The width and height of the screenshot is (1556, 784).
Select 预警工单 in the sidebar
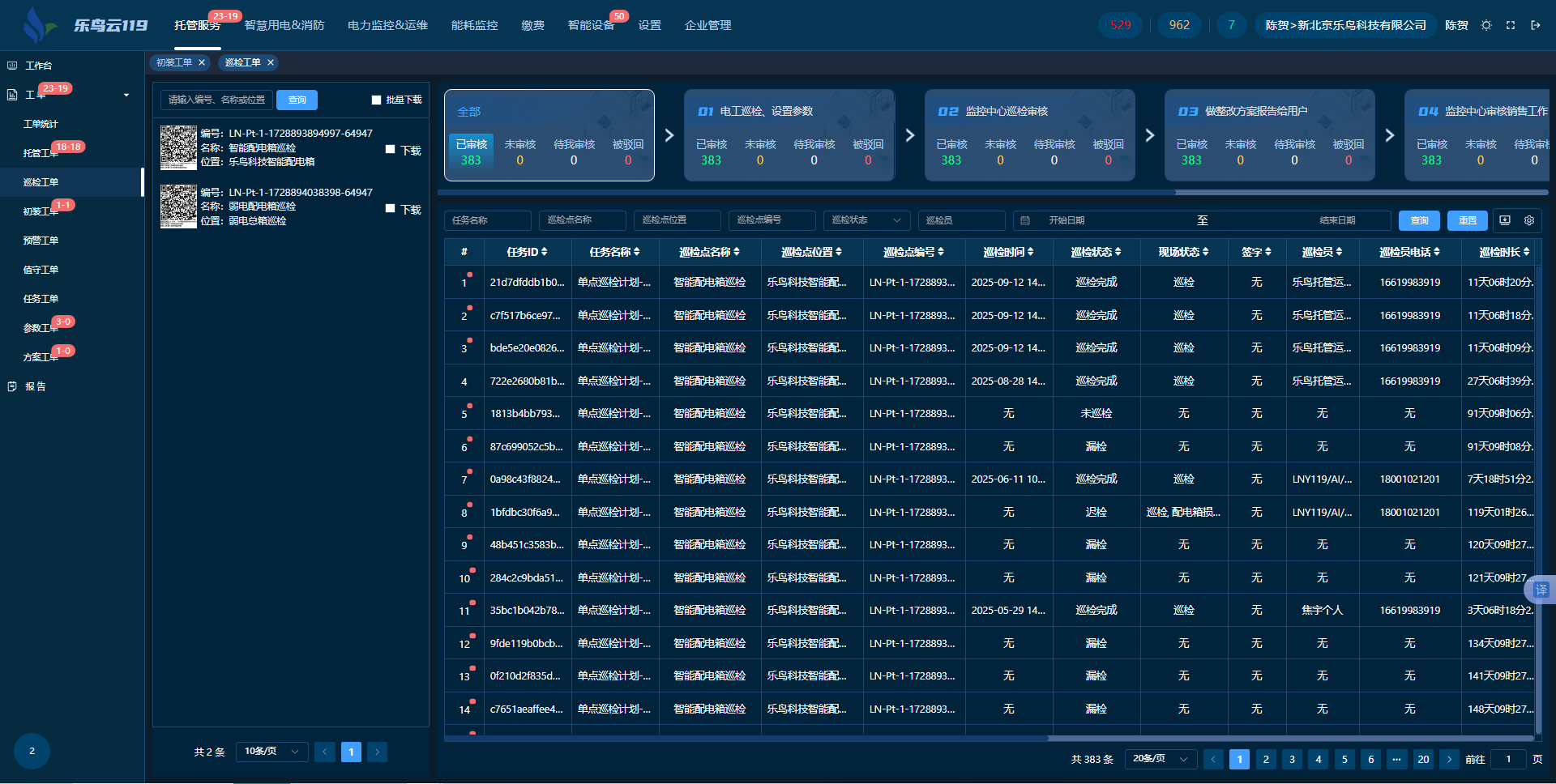(x=41, y=241)
